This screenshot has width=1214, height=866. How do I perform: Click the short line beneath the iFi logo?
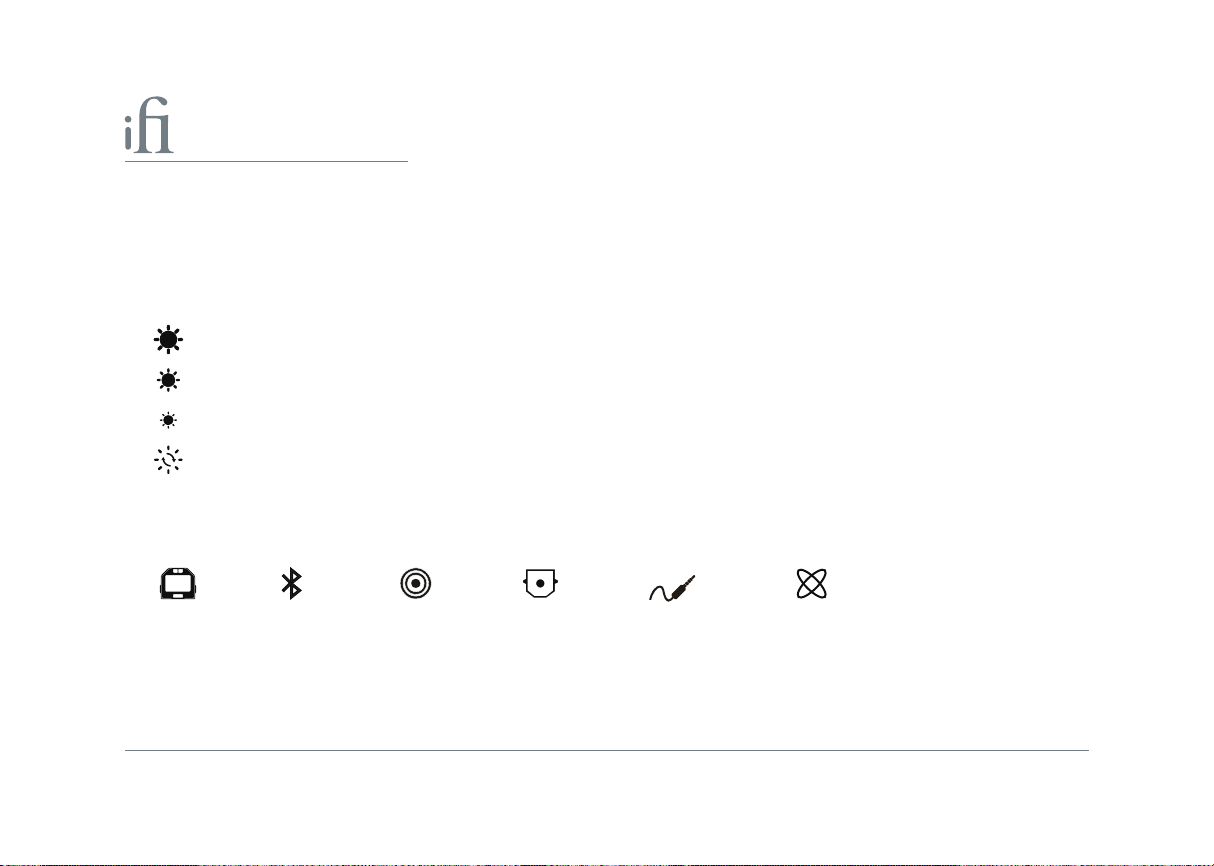click(x=266, y=161)
